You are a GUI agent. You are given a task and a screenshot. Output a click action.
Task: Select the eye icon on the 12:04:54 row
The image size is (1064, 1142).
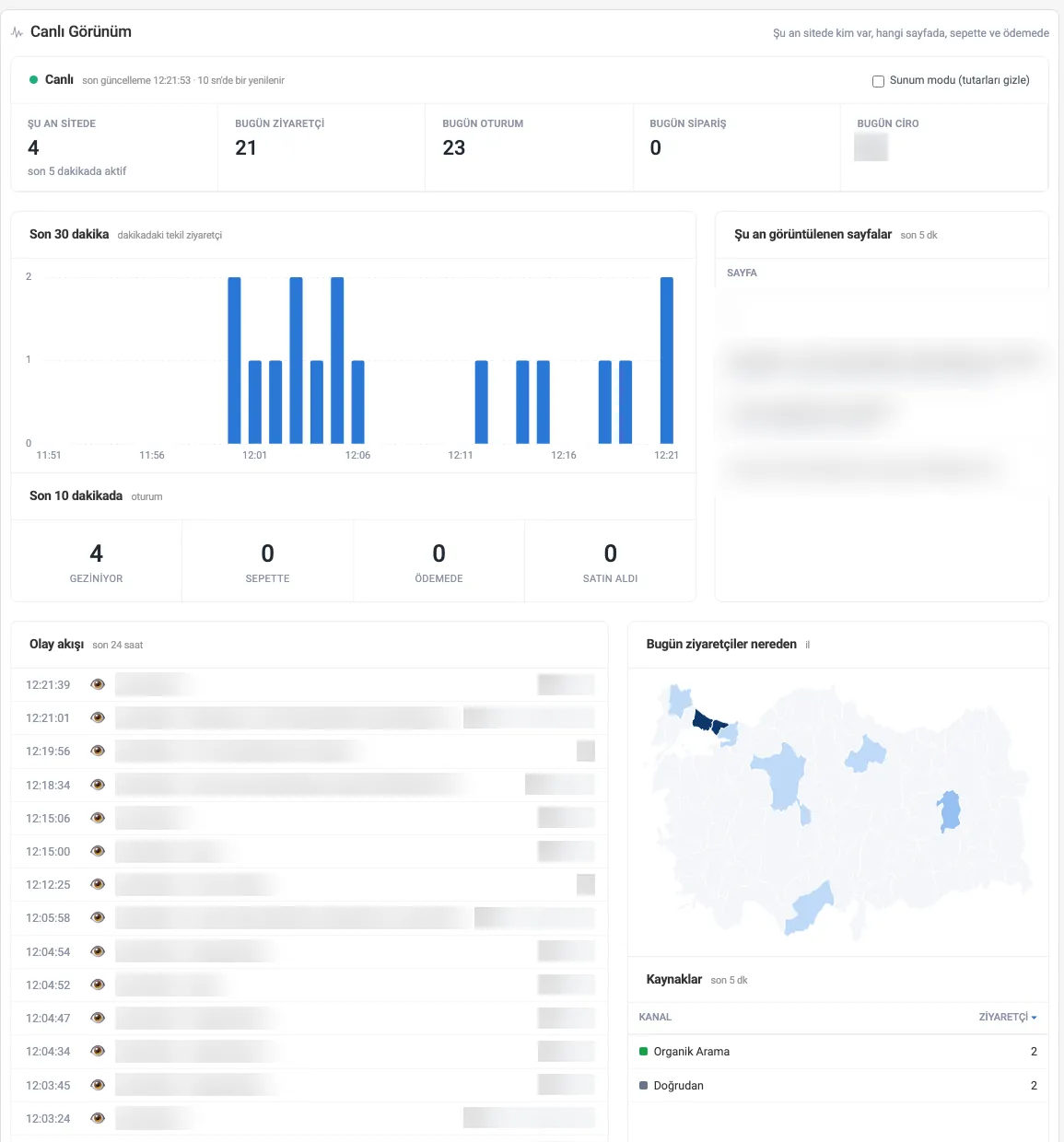click(x=98, y=951)
